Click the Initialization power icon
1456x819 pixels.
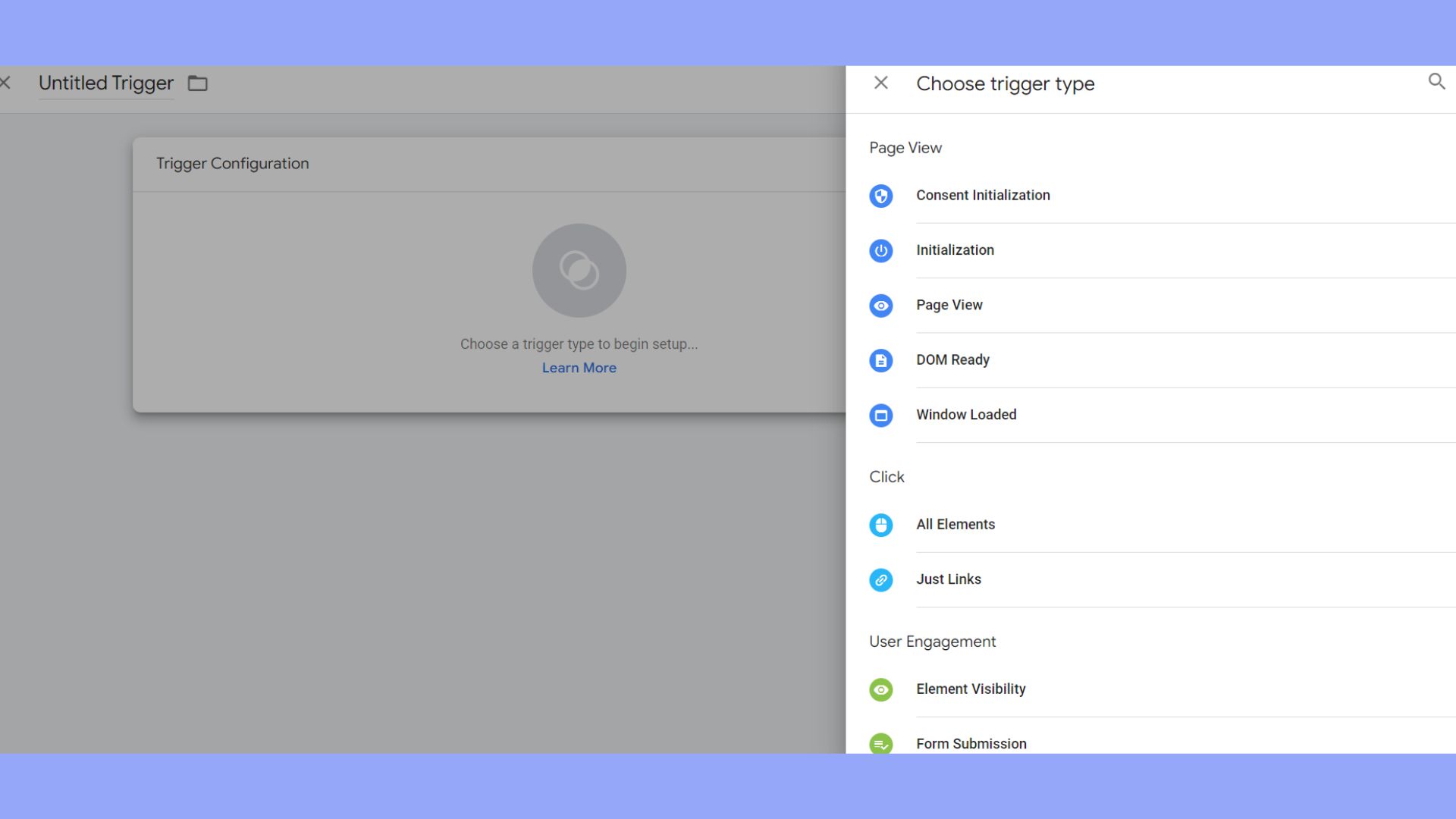click(x=880, y=250)
